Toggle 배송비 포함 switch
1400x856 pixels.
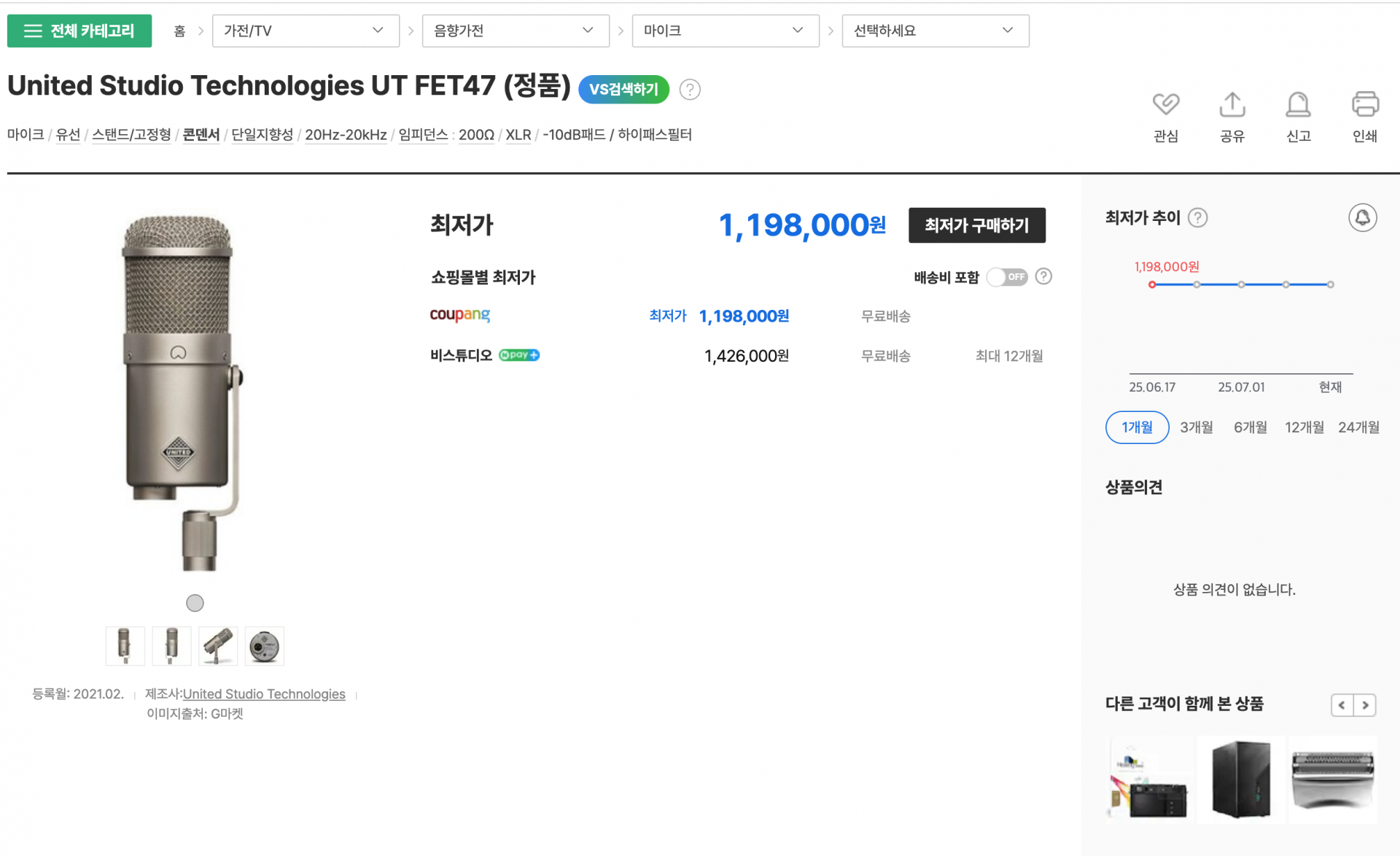[1007, 277]
